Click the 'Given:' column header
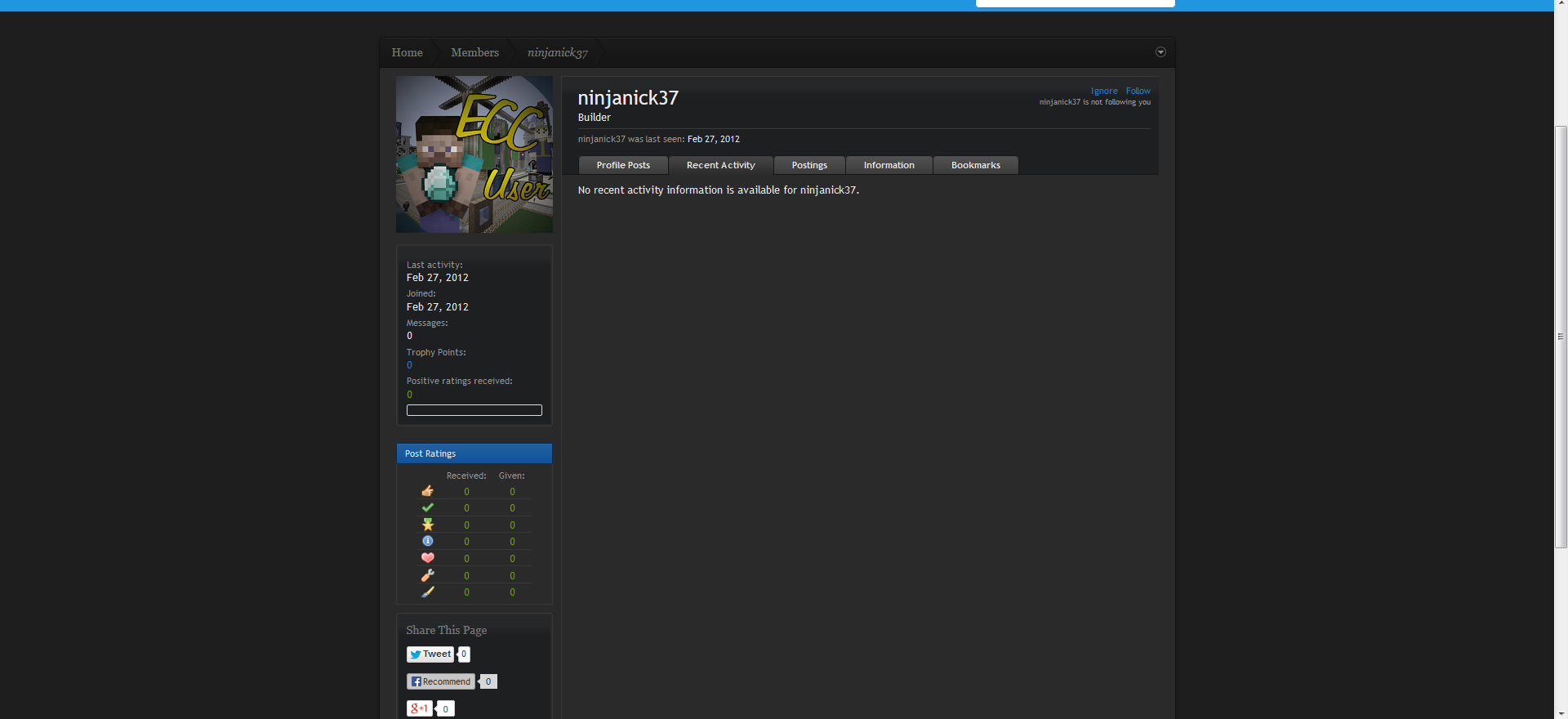This screenshot has width=1568, height=719. (512, 476)
